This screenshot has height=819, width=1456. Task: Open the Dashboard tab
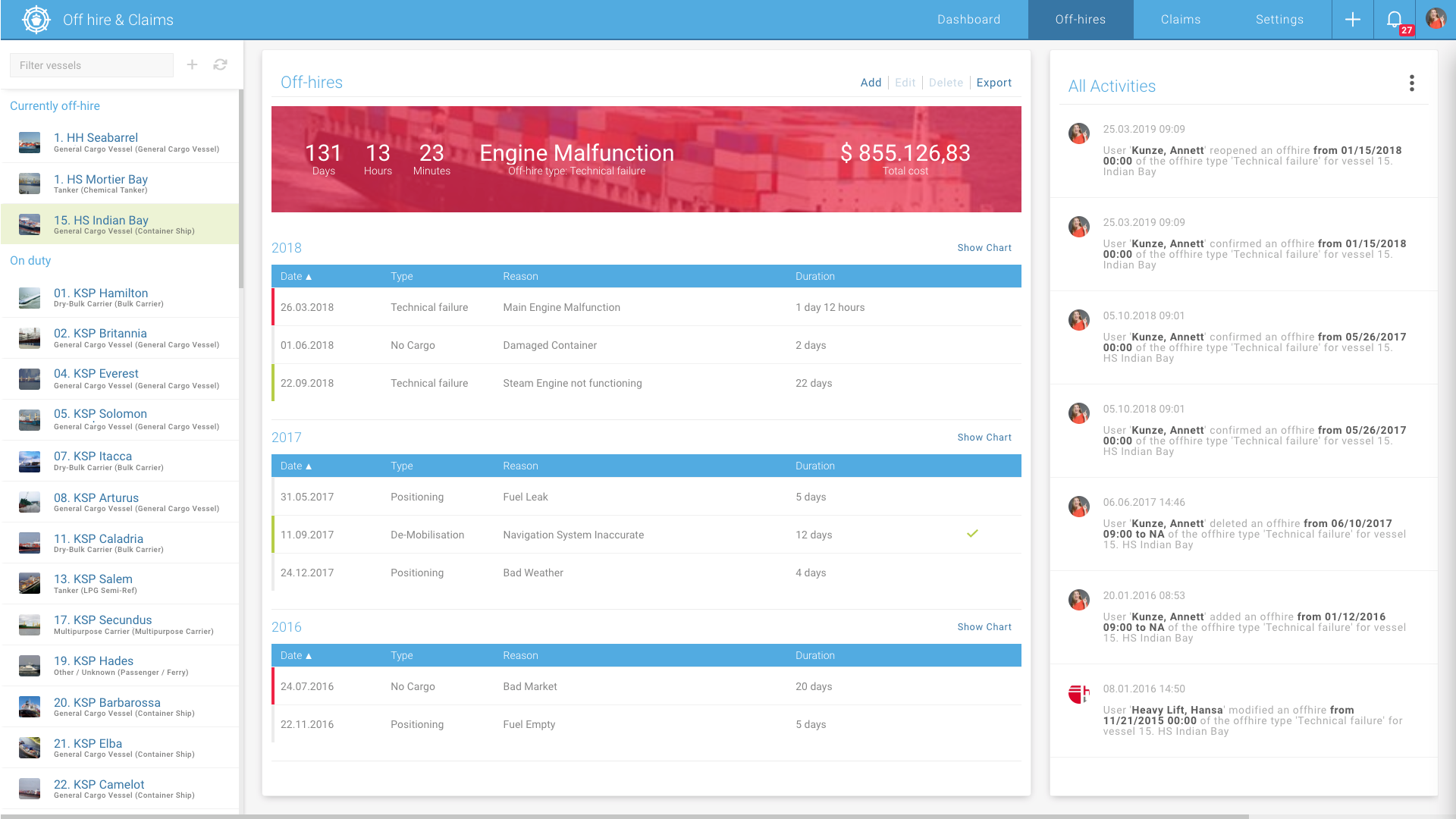point(968,20)
